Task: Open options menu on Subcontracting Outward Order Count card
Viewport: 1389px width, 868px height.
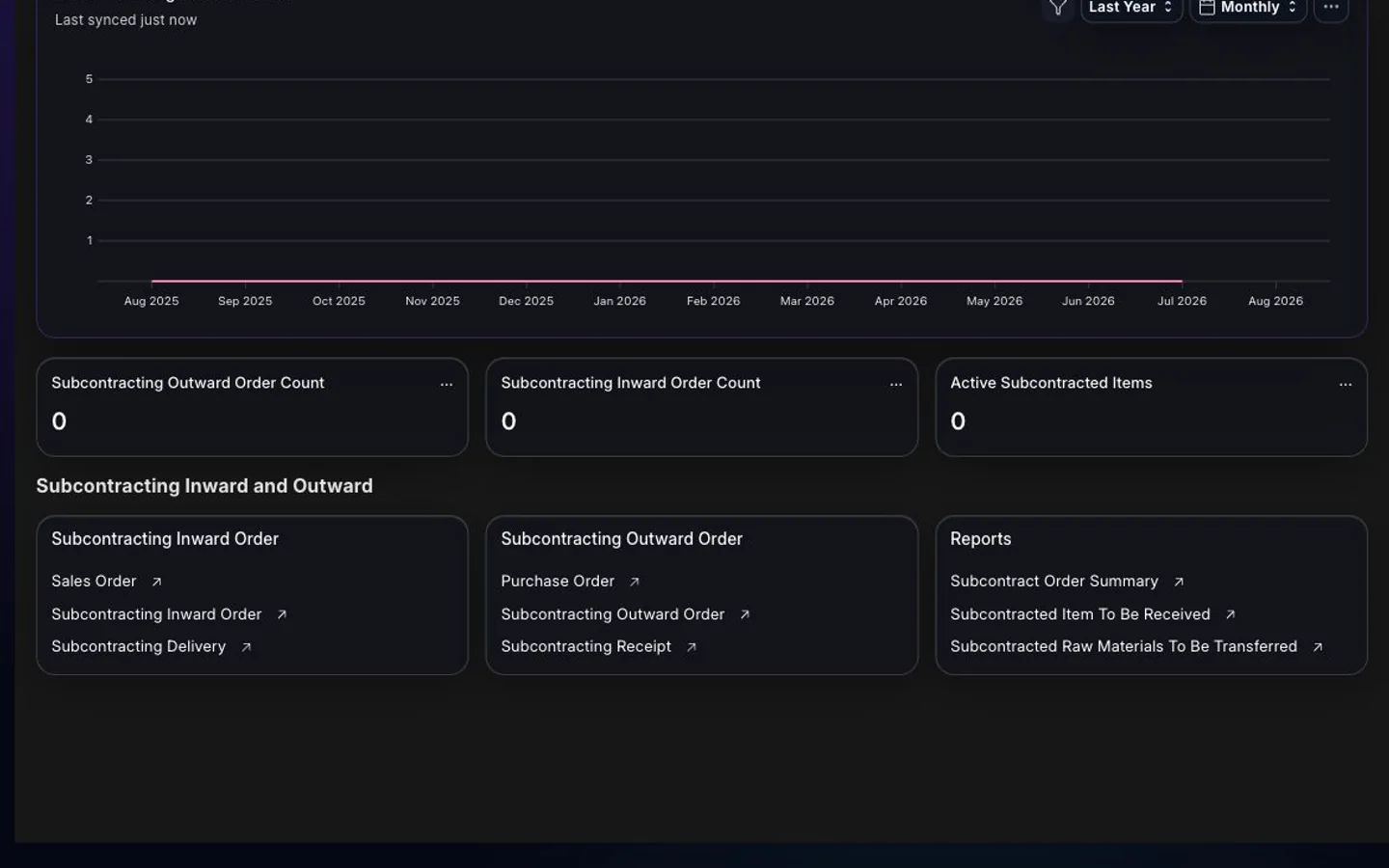Action: (447, 384)
